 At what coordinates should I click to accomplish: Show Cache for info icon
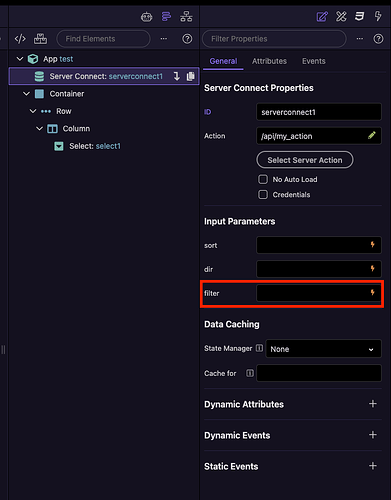pyautogui.click(x=250, y=373)
